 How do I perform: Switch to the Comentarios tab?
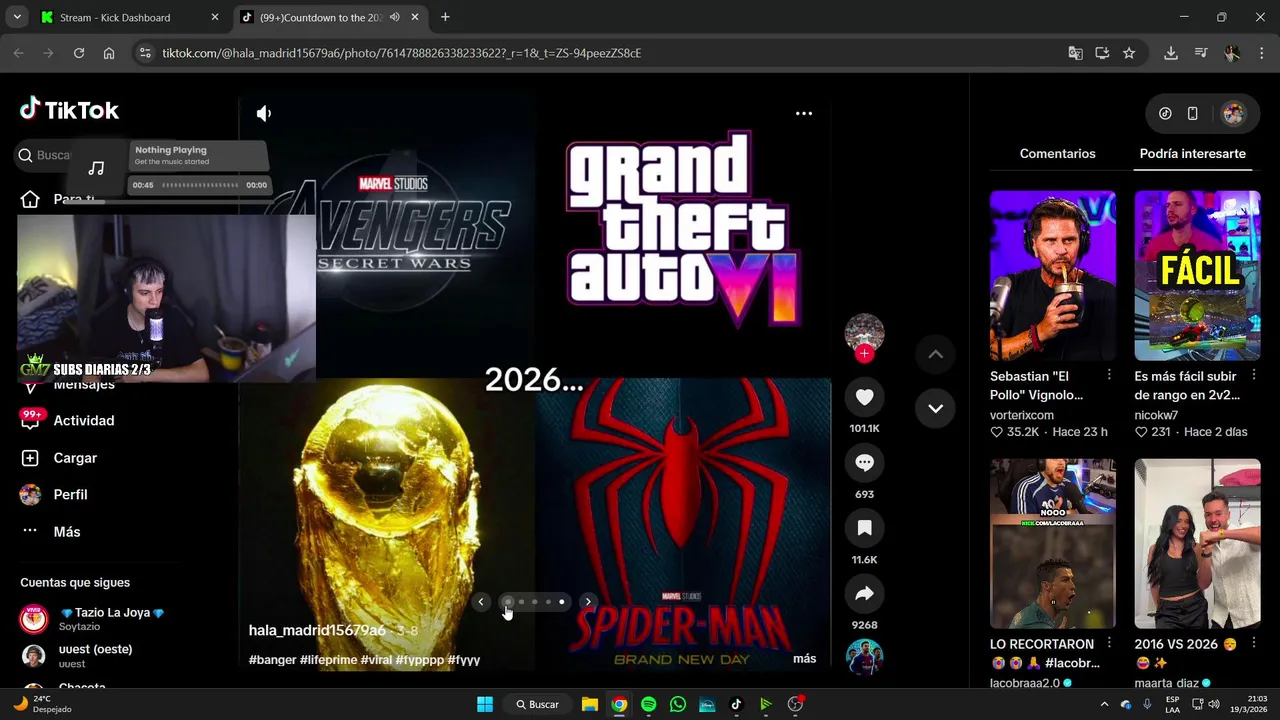click(x=1058, y=154)
